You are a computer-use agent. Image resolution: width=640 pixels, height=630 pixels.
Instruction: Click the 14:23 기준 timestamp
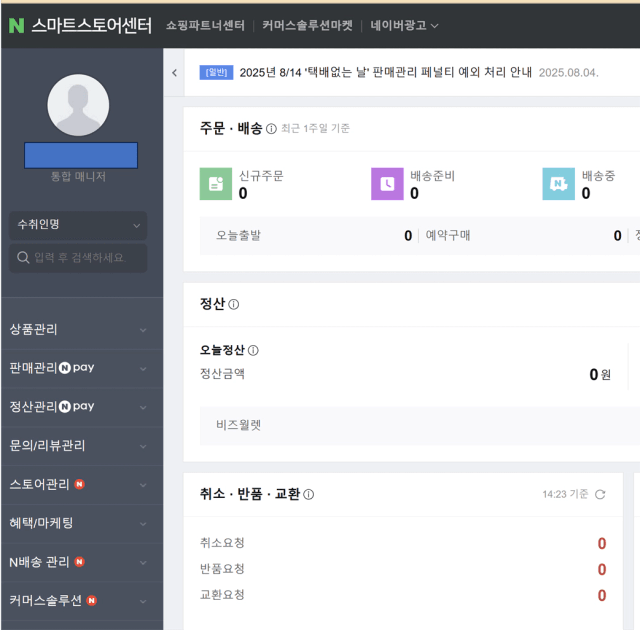[x=565, y=495]
